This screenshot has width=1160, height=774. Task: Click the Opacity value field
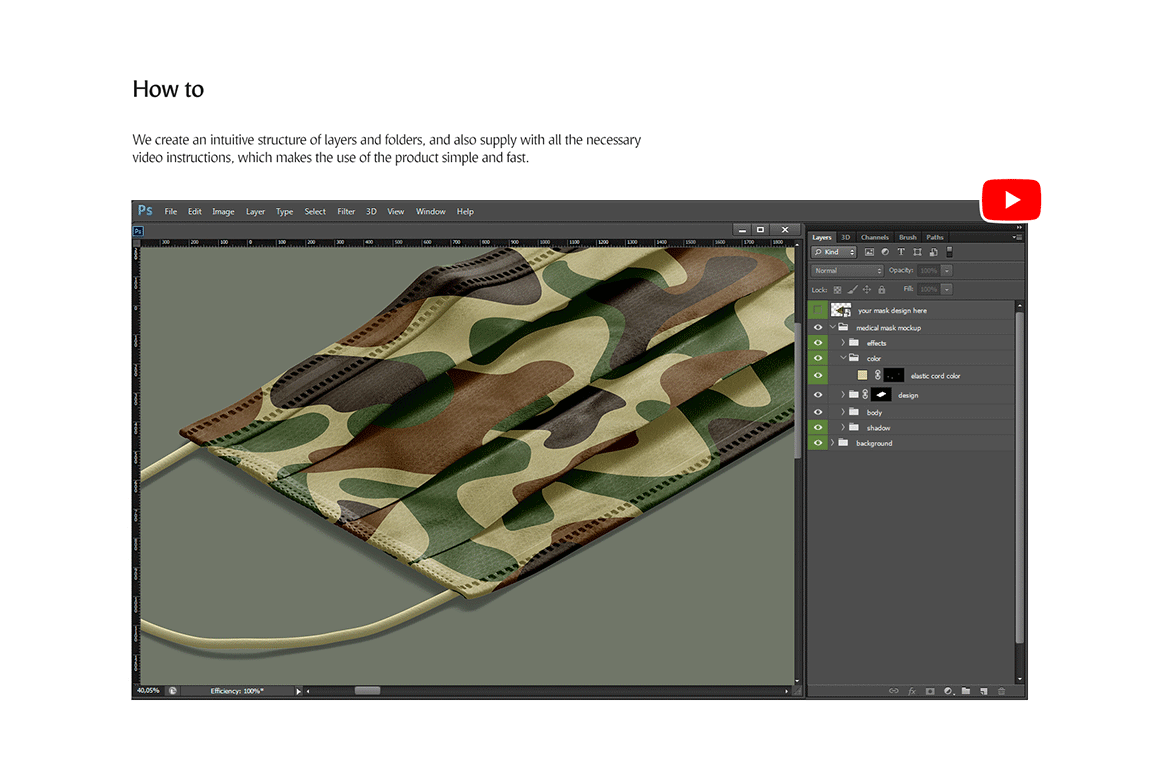click(x=928, y=271)
